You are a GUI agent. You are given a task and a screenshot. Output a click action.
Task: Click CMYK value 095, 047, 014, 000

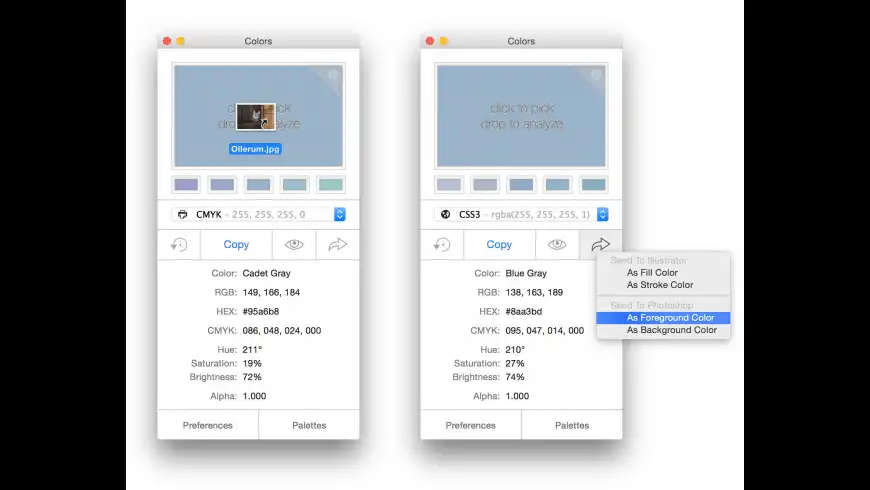(545, 331)
